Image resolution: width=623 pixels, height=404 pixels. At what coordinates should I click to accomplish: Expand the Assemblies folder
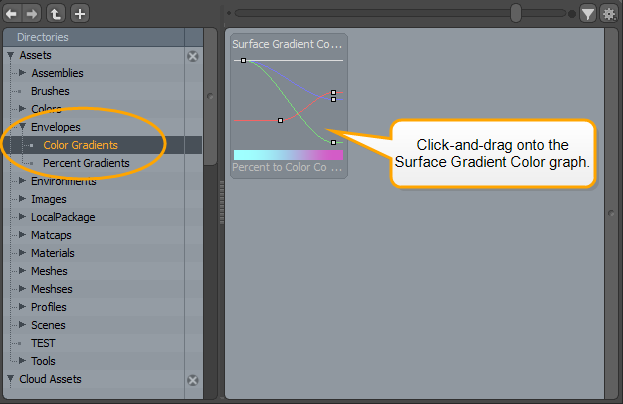point(23,74)
